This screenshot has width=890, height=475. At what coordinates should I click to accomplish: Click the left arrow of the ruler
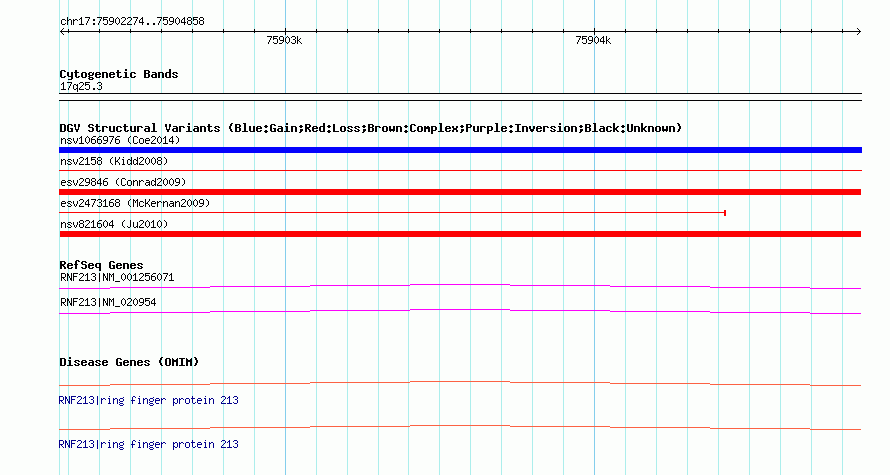63,32
